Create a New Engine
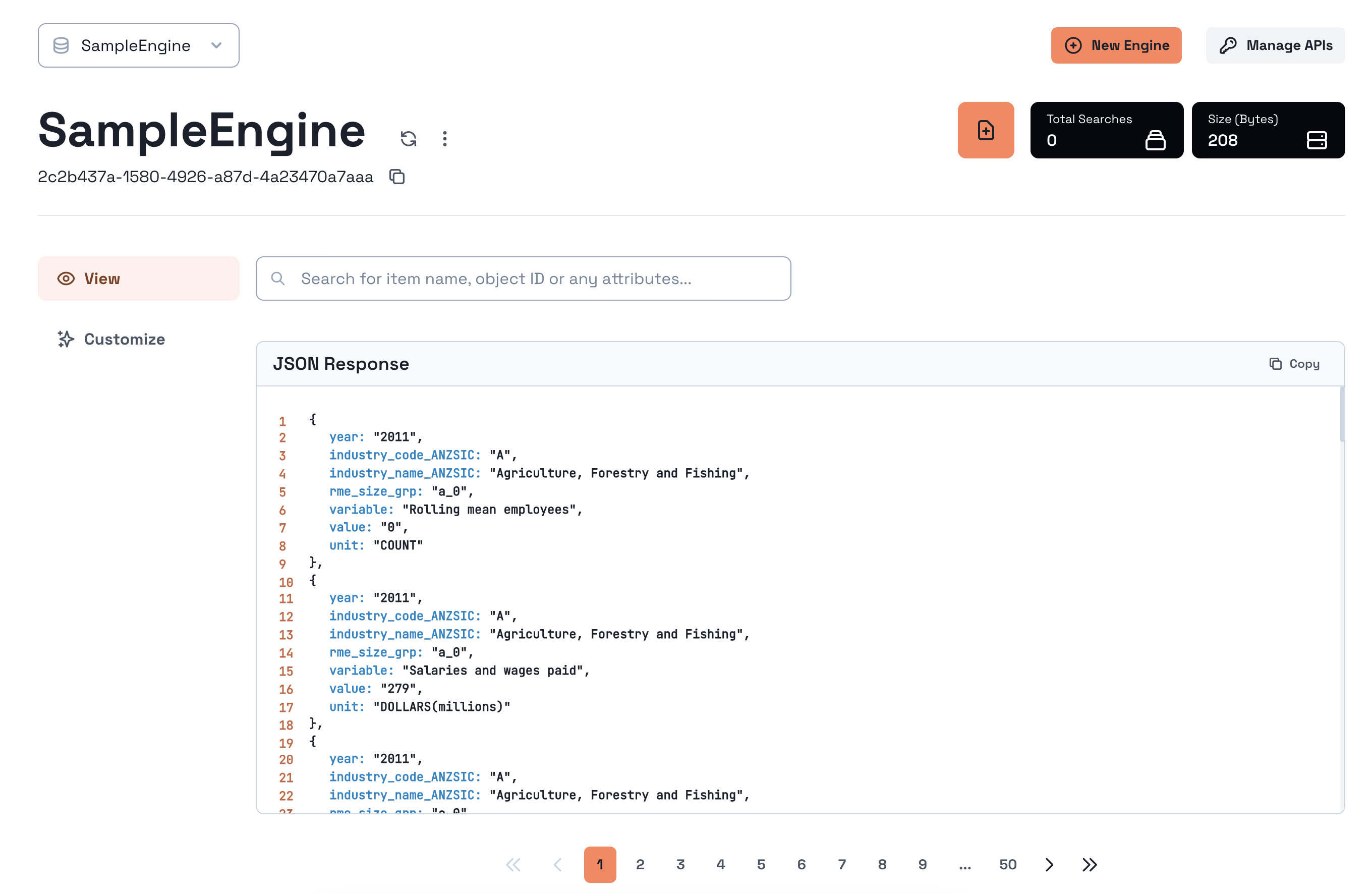This screenshot has height=894, width=1372. tap(1116, 45)
